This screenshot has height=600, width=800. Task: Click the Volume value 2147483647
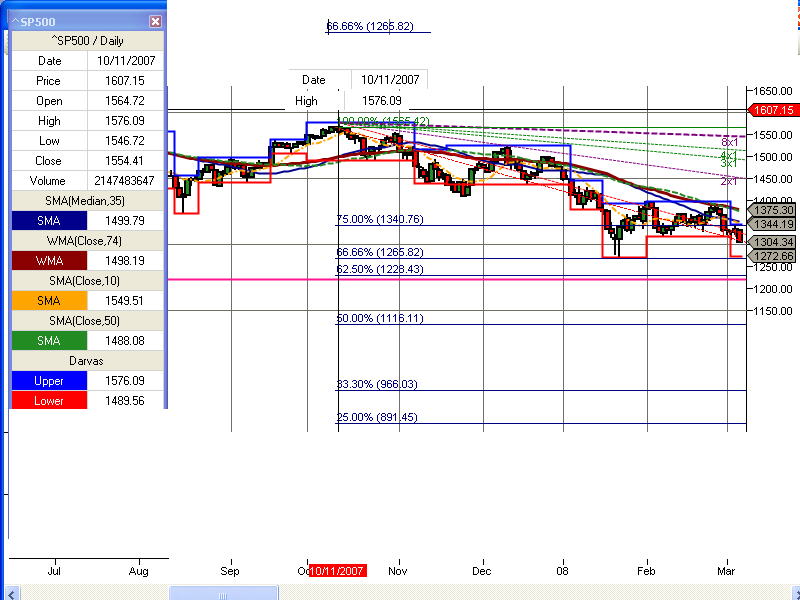(126, 181)
